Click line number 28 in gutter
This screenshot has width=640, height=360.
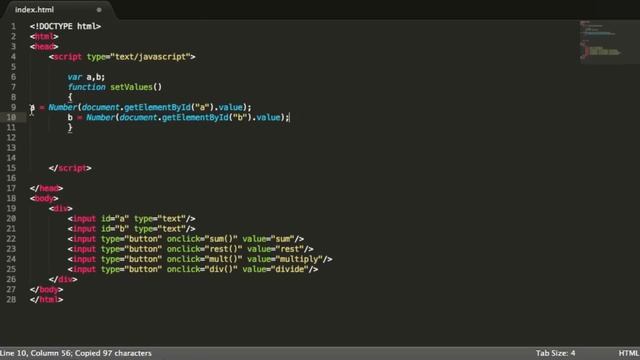[x=11, y=300]
